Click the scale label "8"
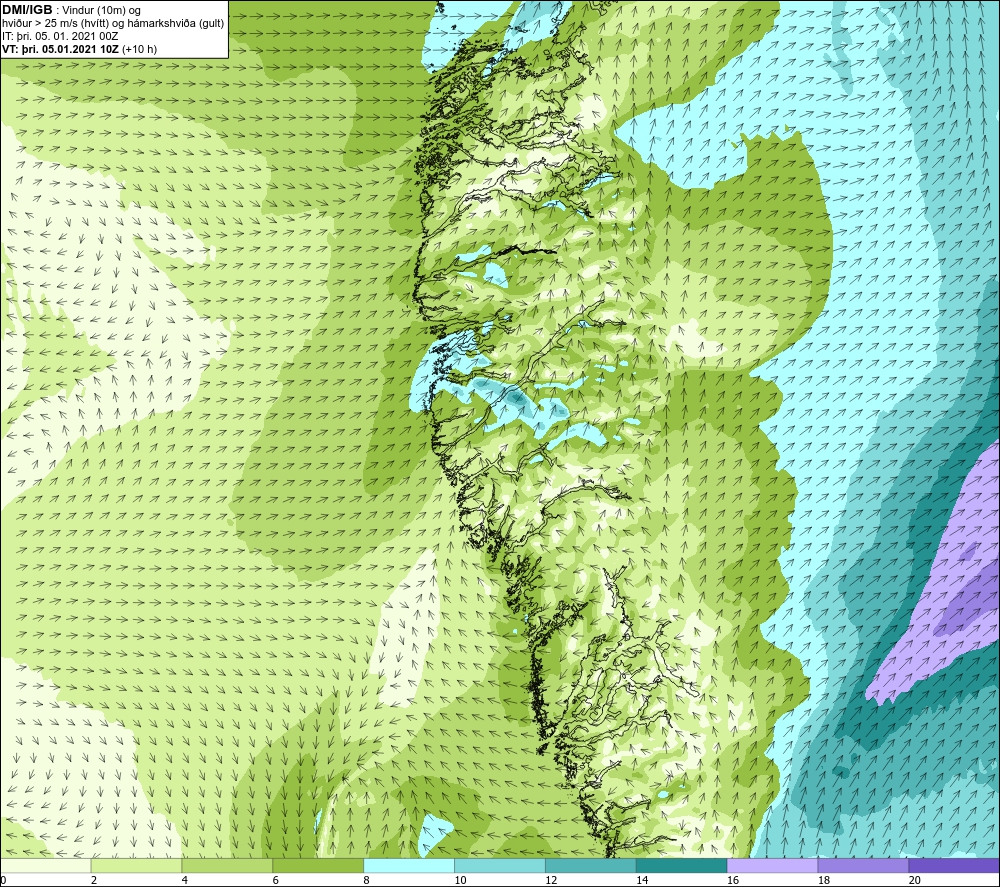 [x=367, y=880]
